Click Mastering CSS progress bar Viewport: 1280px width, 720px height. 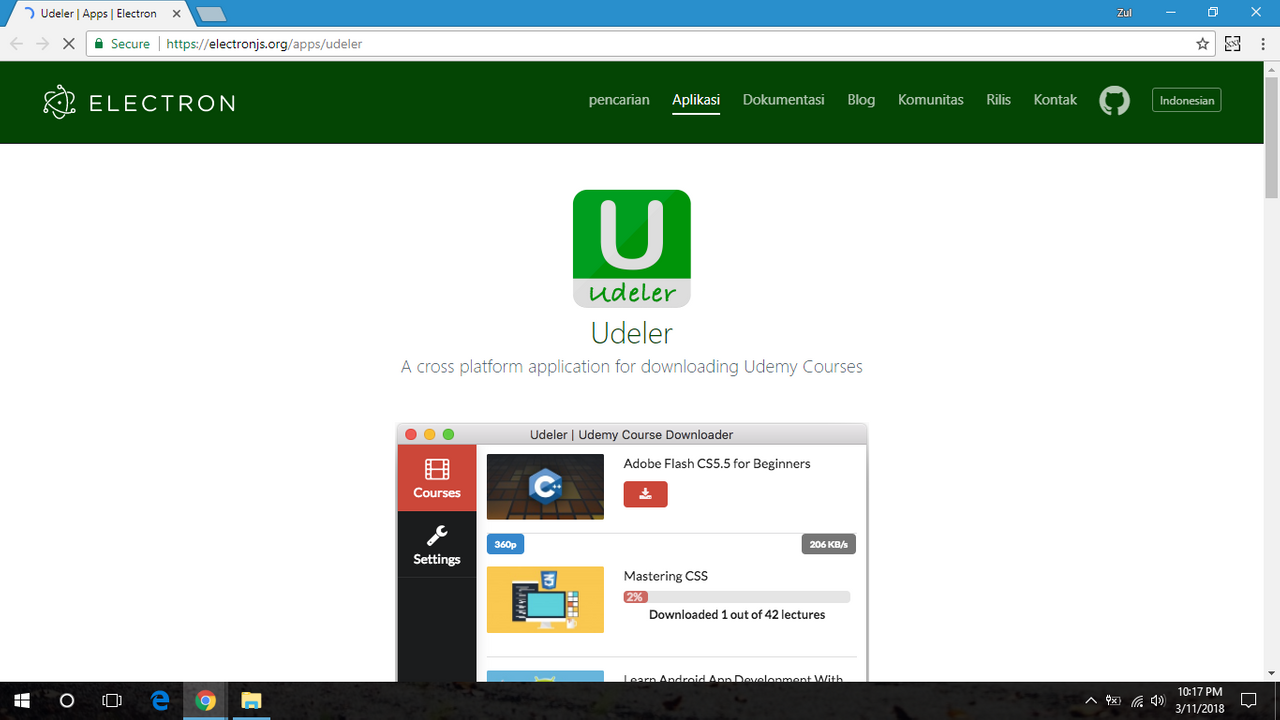[x=737, y=597]
